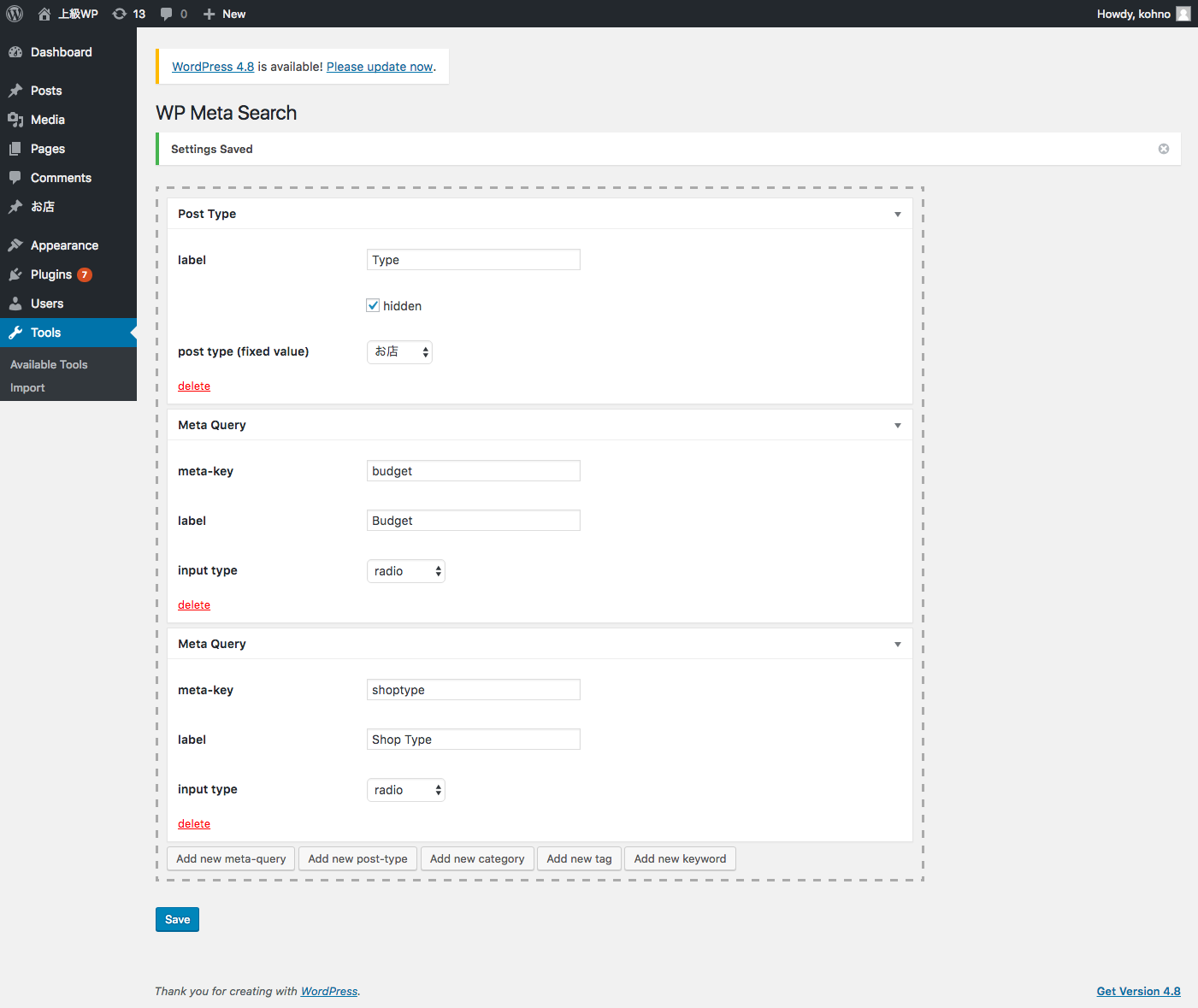The height and width of the screenshot is (1008, 1198).
Task: Open the WordPress 4.8 link
Action: (x=213, y=67)
